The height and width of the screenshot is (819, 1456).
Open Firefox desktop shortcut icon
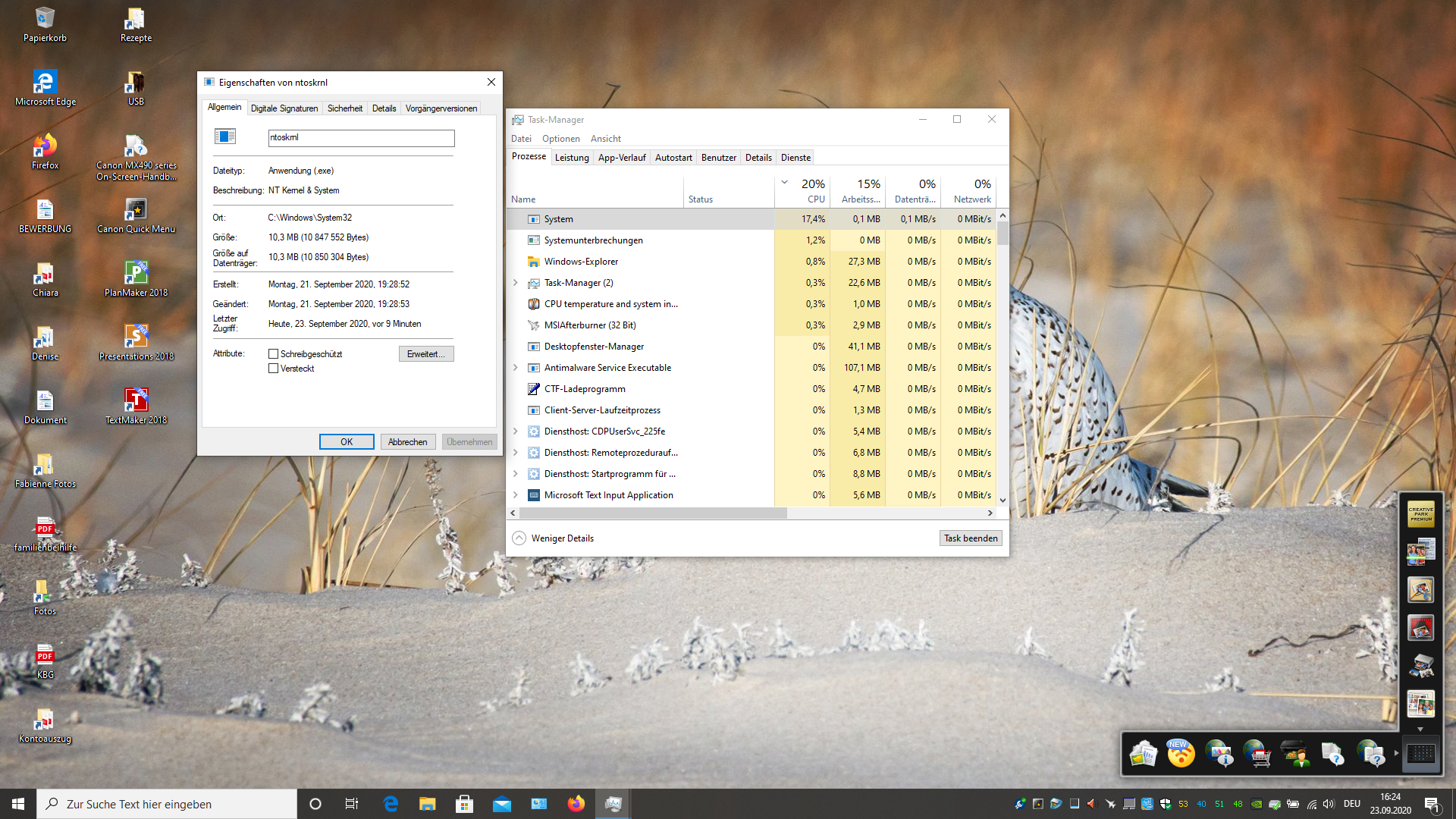(45, 146)
